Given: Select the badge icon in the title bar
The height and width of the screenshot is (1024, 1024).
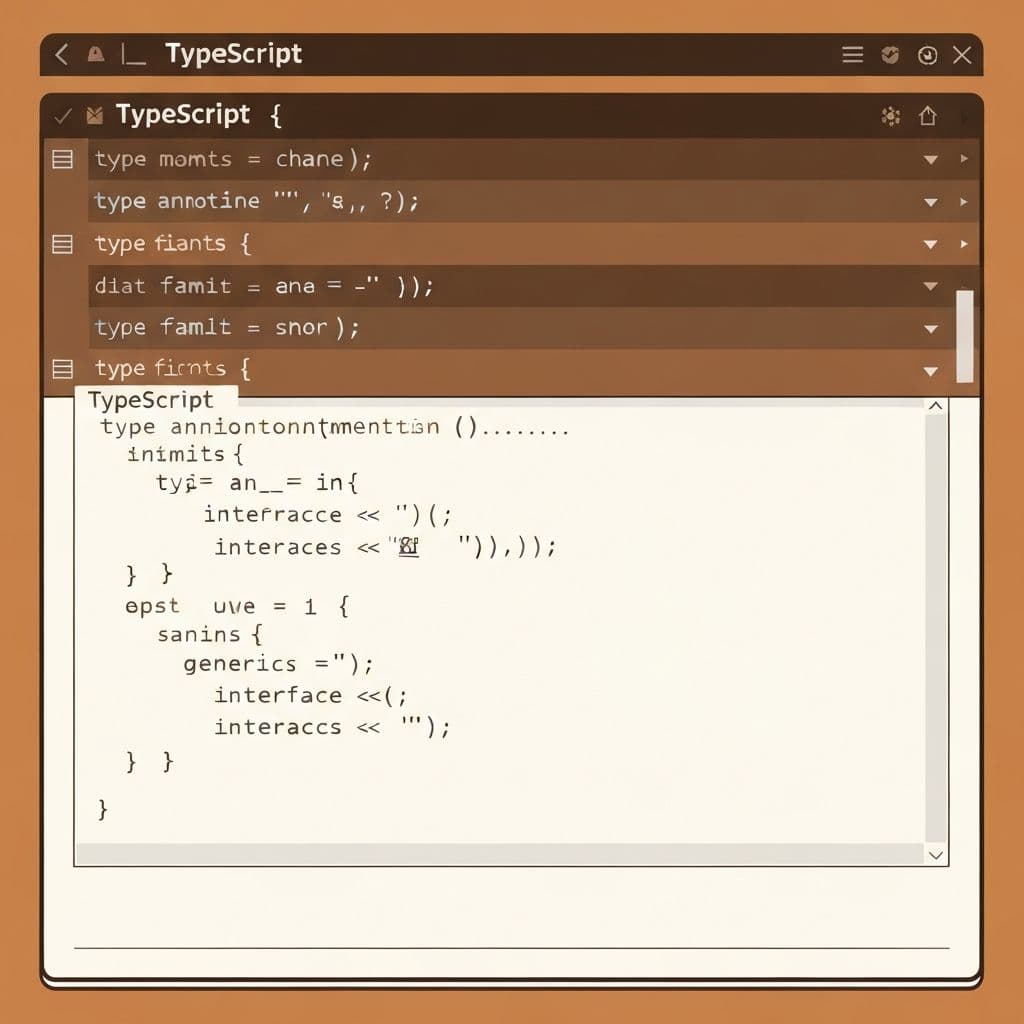Looking at the screenshot, I should click(890, 55).
